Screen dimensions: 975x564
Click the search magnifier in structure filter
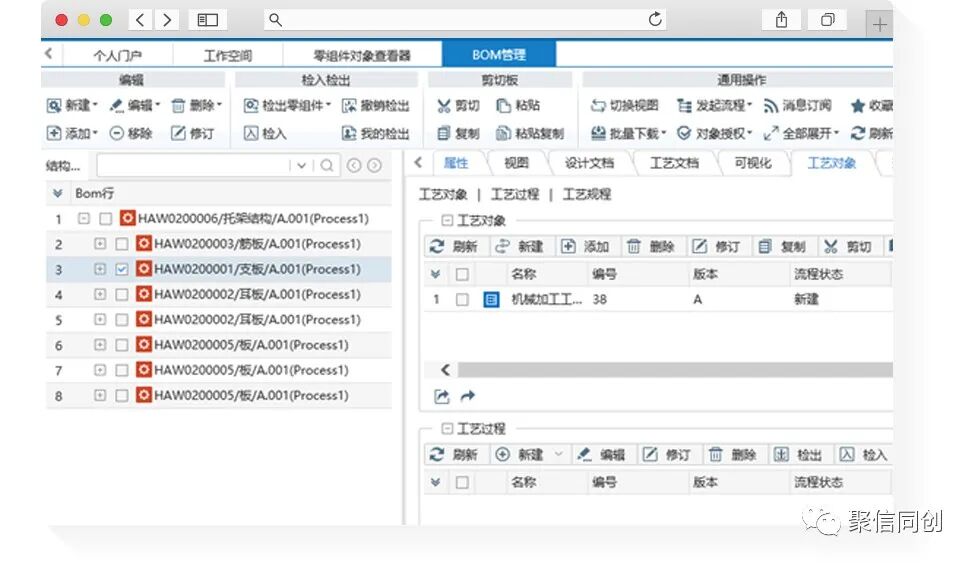coord(327,165)
